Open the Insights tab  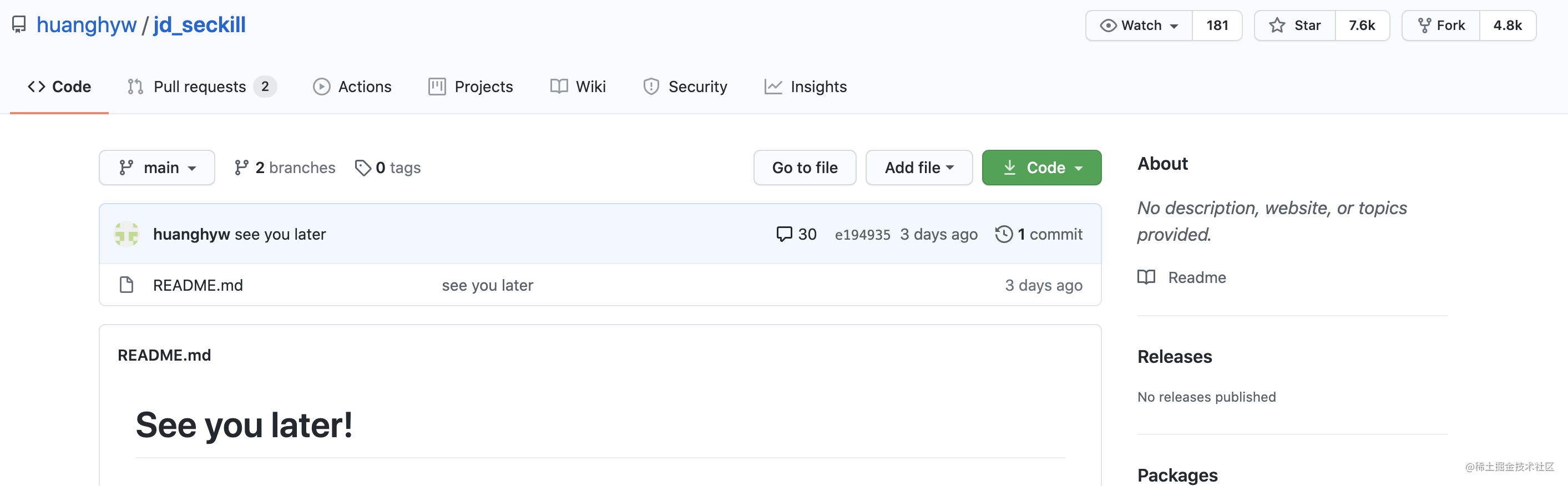pyautogui.click(x=806, y=87)
